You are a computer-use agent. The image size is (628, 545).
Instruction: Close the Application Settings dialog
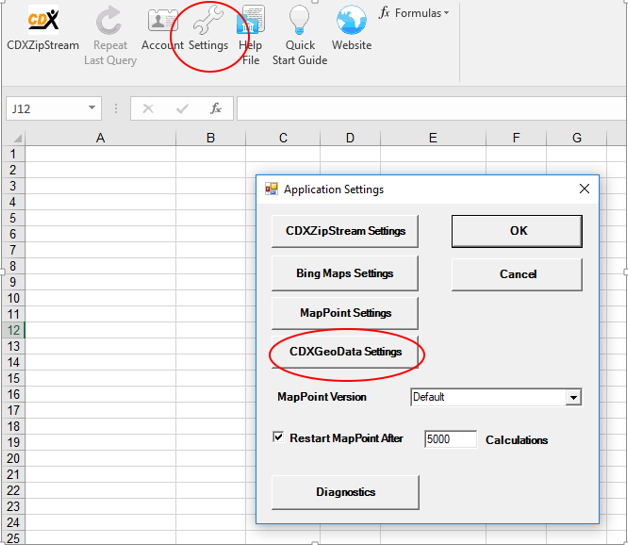coord(584,189)
